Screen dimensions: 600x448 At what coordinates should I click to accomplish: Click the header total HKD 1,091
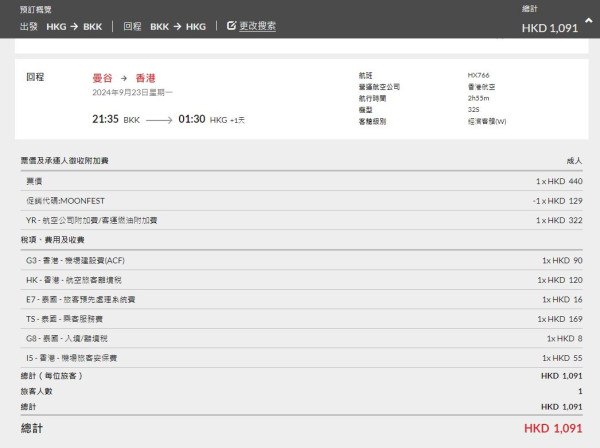[x=550, y=27]
